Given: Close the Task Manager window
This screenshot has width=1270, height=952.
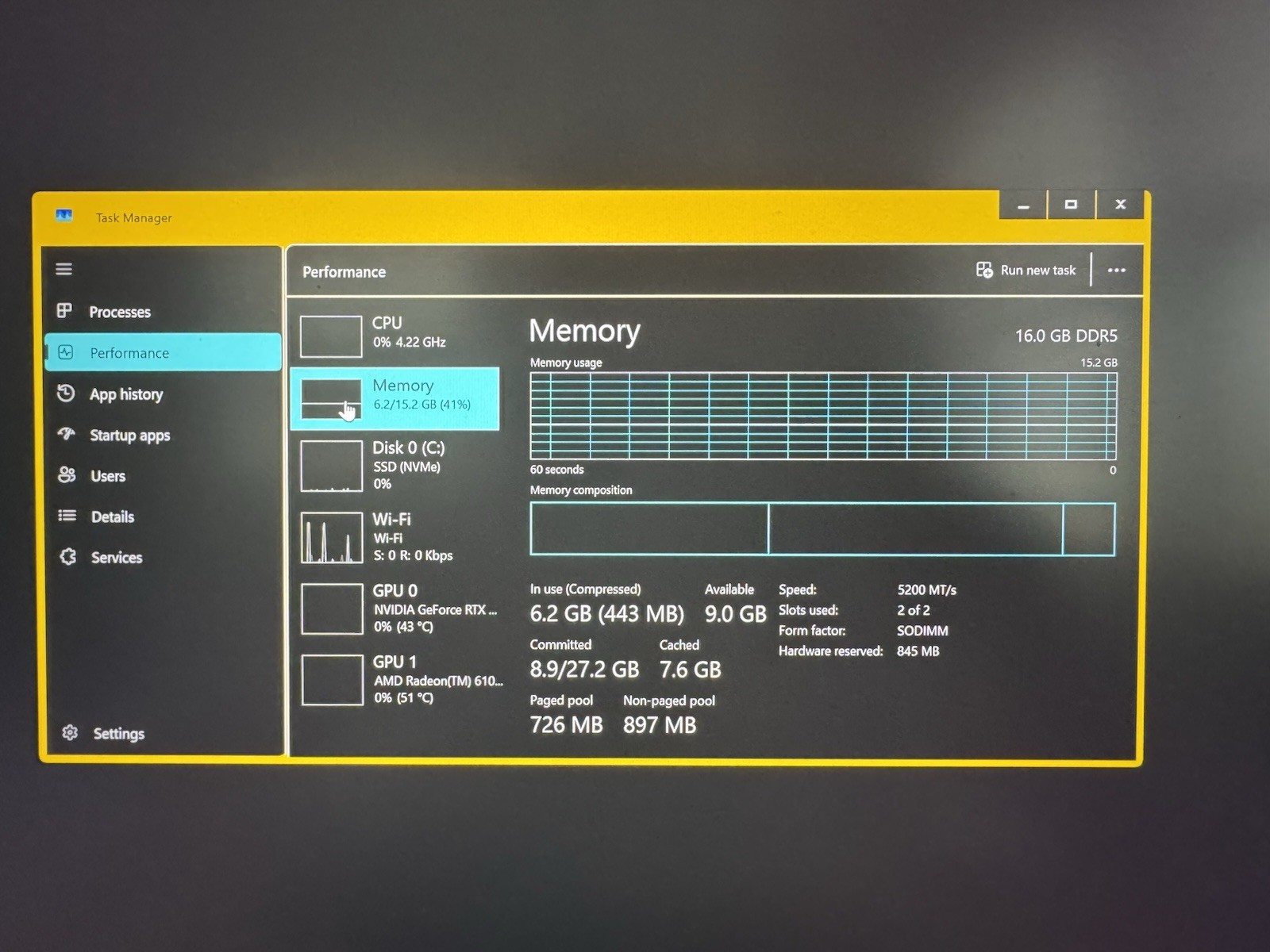Looking at the screenshot, I should tap(1120, 205).
